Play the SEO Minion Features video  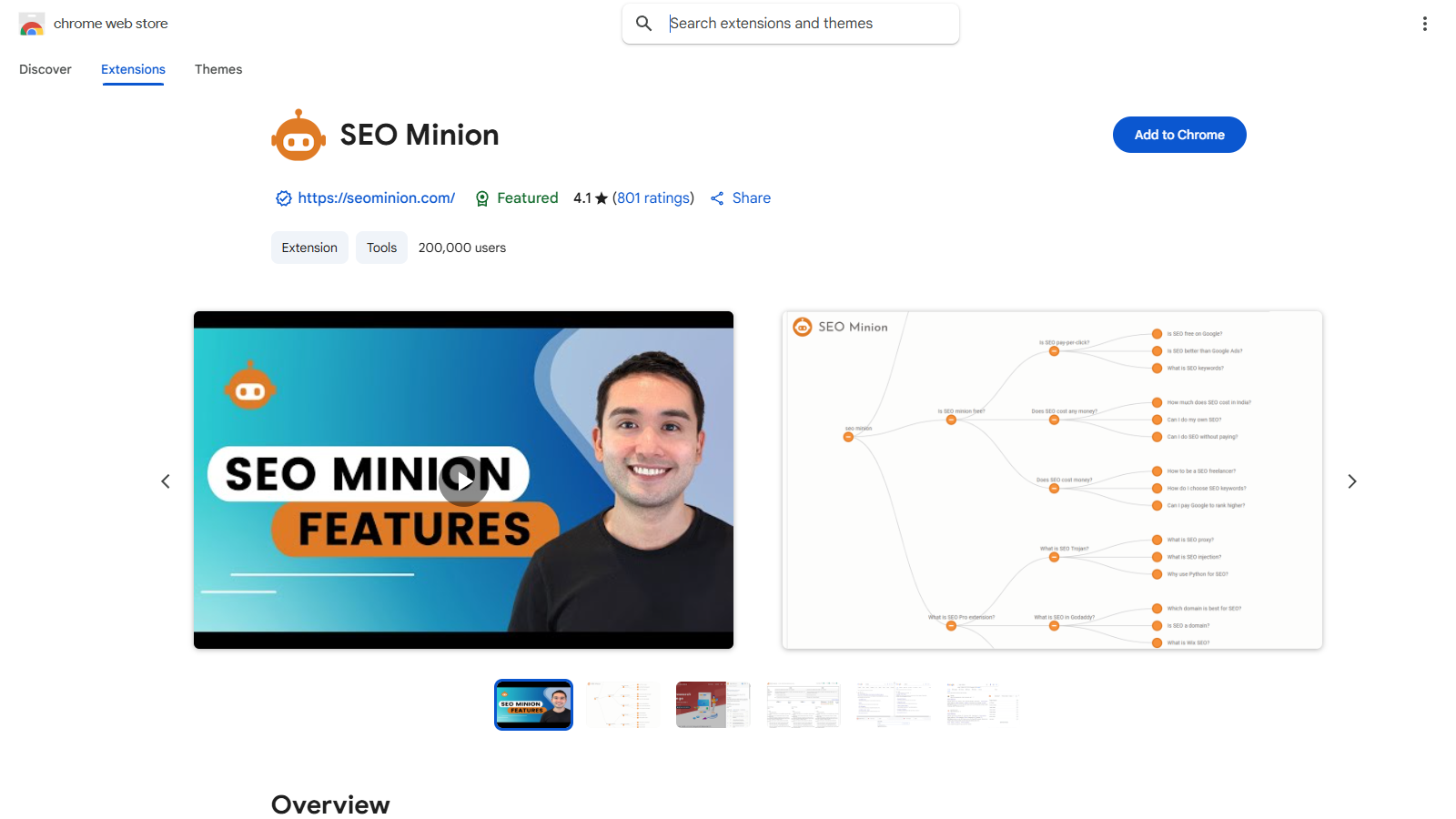point(463,480)
